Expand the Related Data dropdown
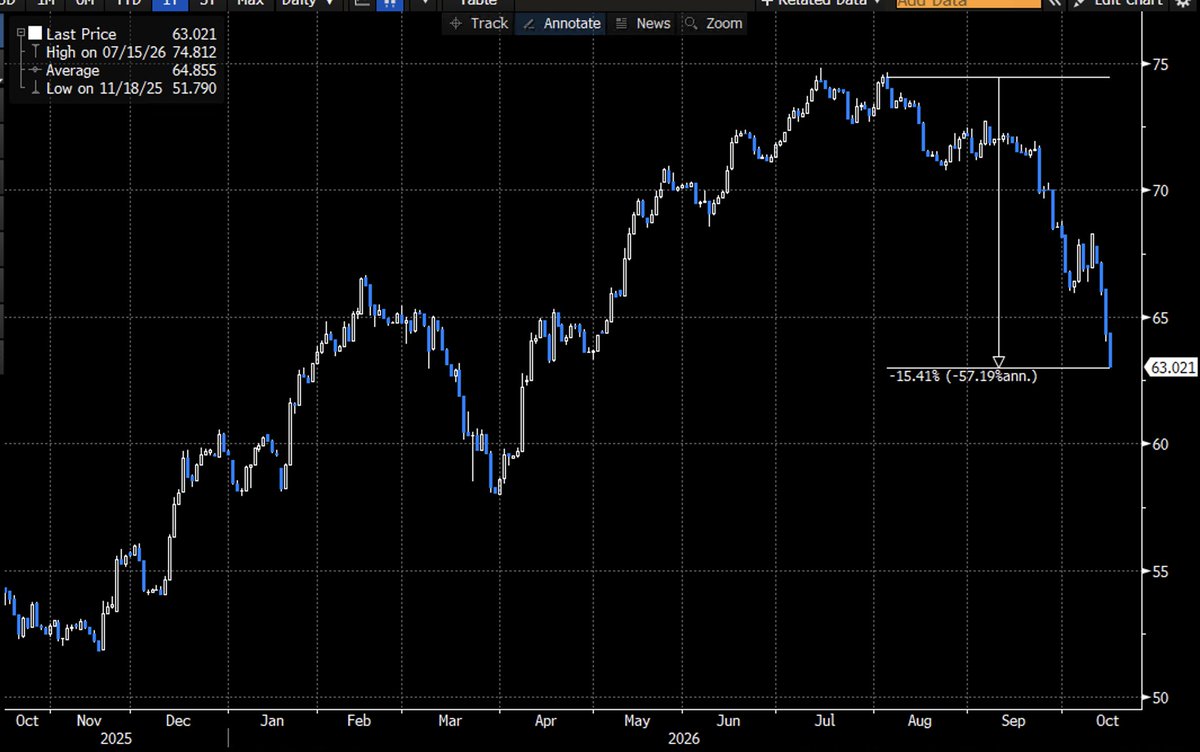Viewport: 1200px width, 752px height. pyautogui.click(x=821, y=3)
